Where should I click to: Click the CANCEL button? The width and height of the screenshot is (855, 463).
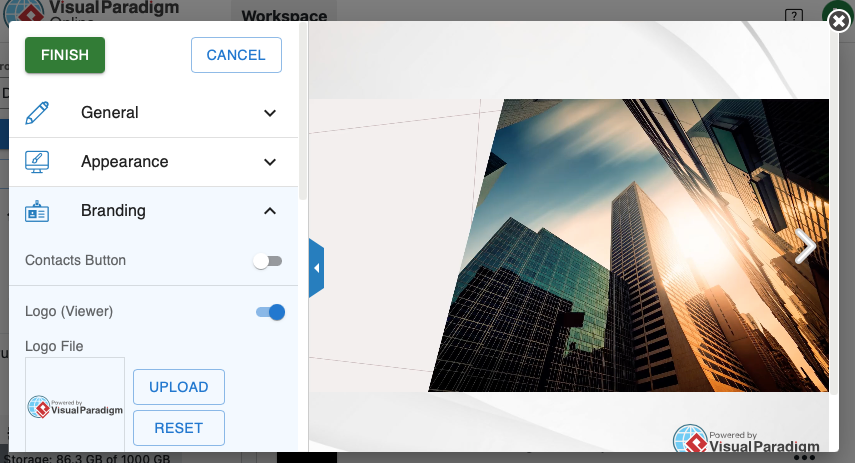coord(236,55)
